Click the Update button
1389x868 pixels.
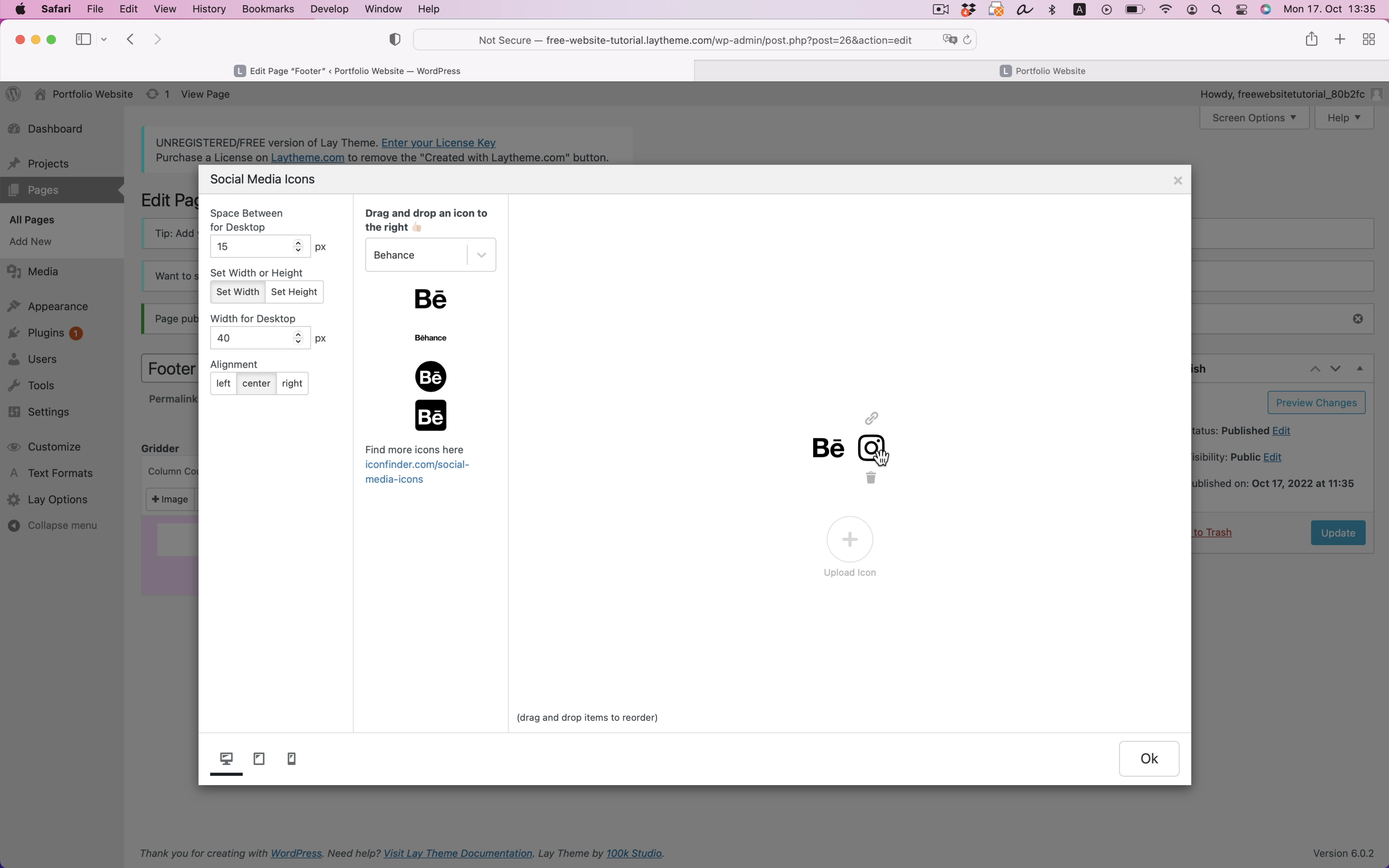coord(1338,533)
